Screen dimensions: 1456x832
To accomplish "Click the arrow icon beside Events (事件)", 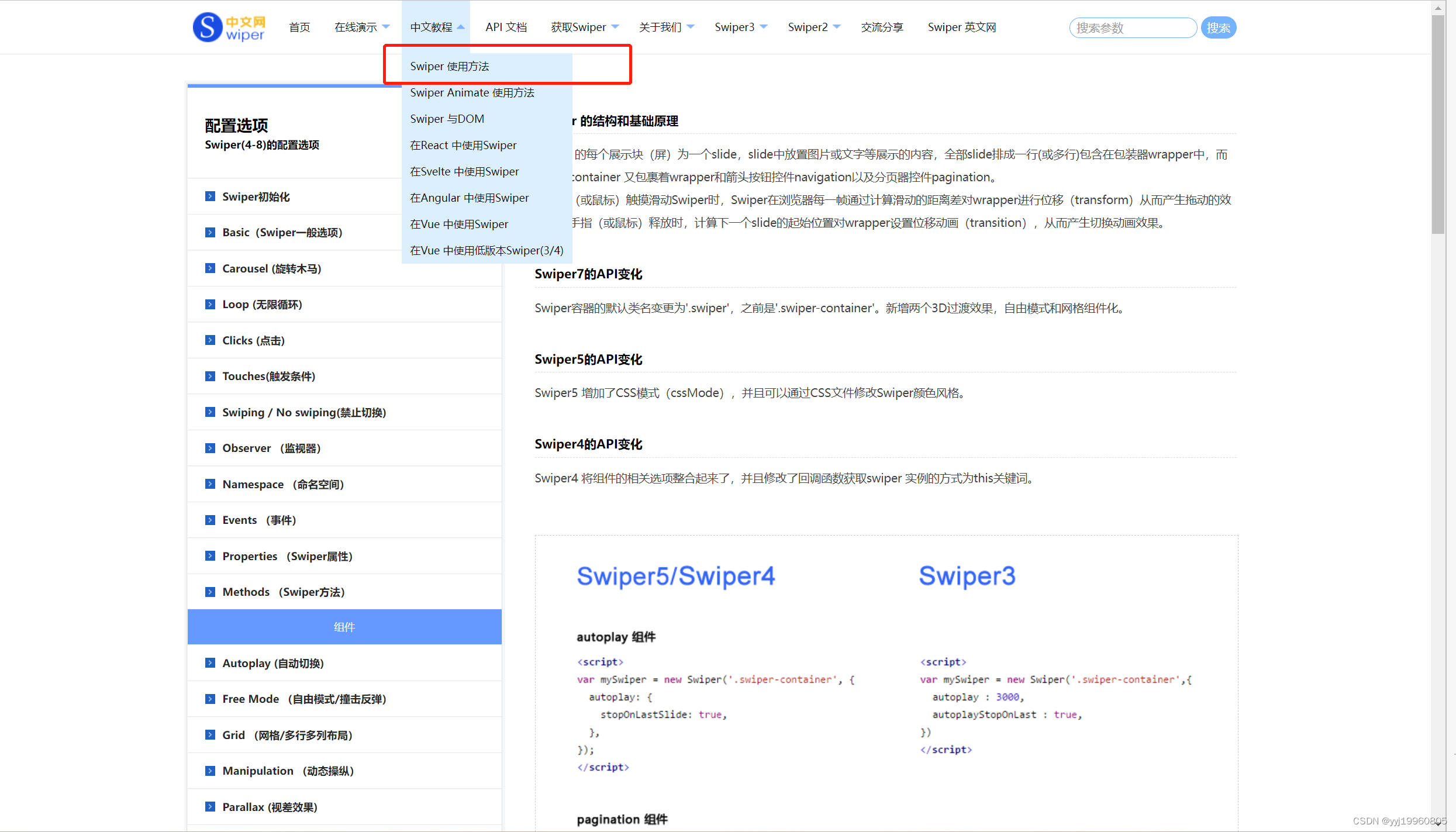I will click(x=211, y=520).
